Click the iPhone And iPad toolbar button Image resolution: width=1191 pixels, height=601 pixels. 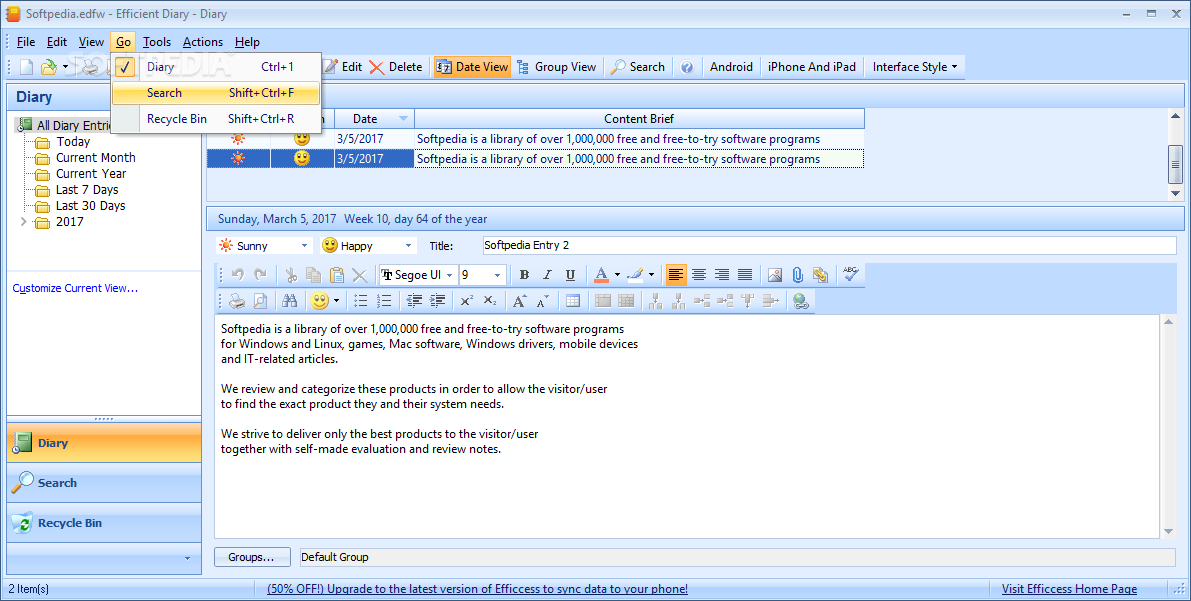pos(811,67)
